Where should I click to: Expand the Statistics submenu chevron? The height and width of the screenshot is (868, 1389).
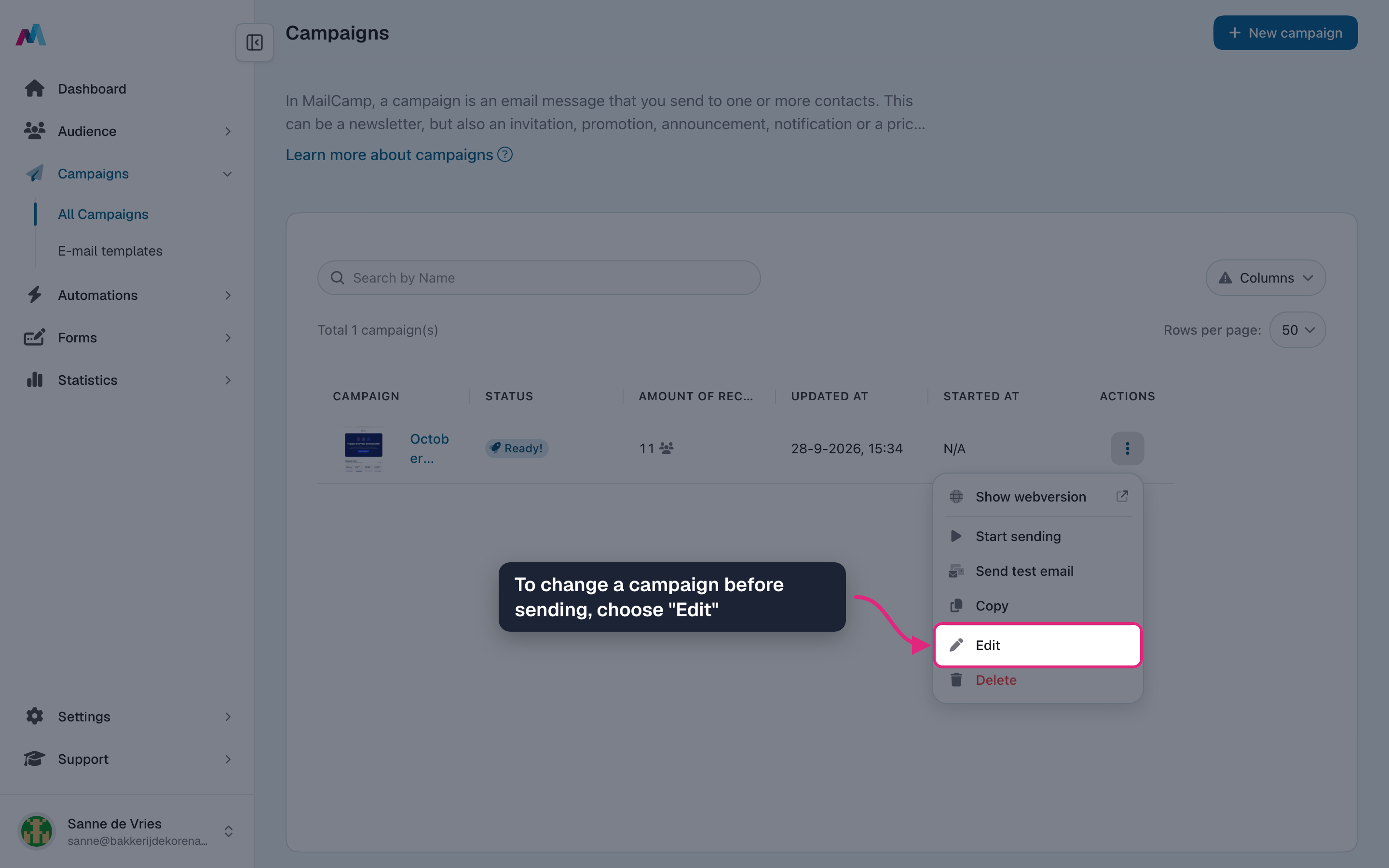tap(228, 380)
